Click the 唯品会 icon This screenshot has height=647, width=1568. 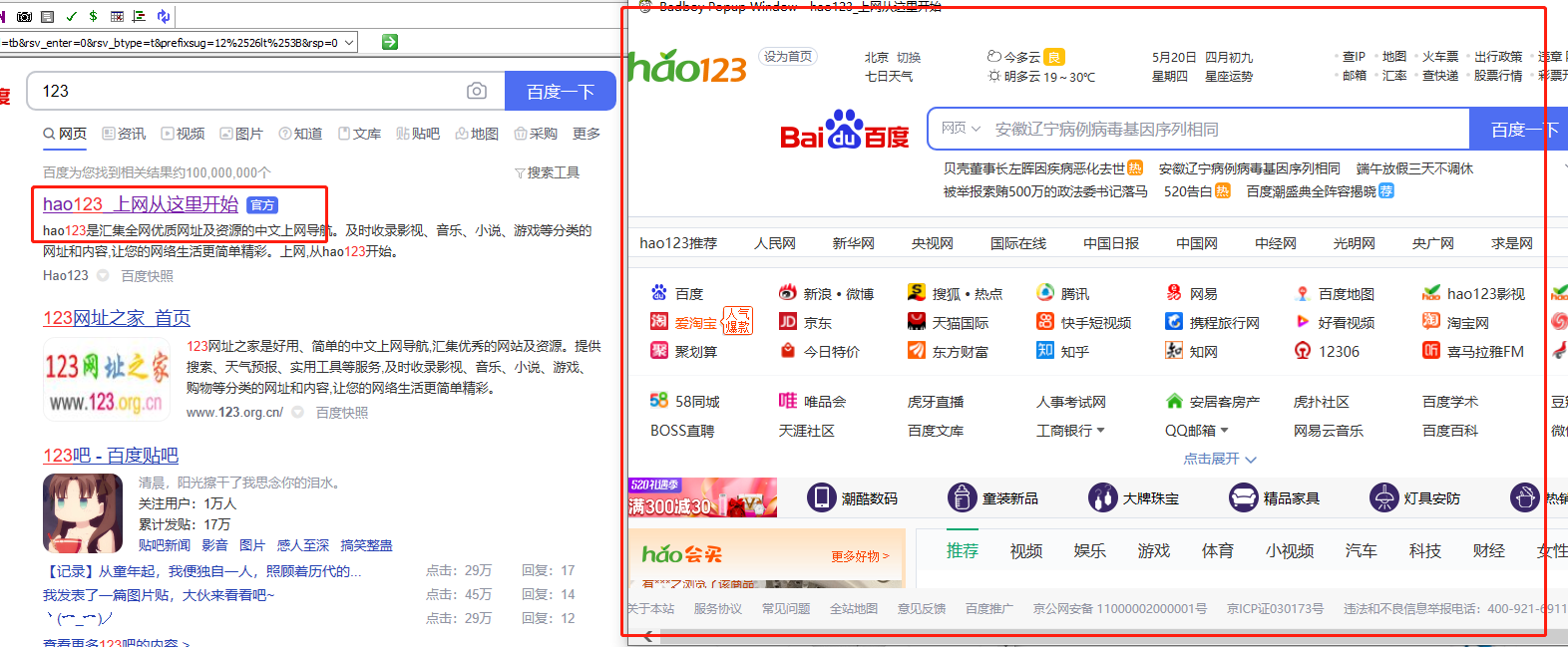coord(788,401)
